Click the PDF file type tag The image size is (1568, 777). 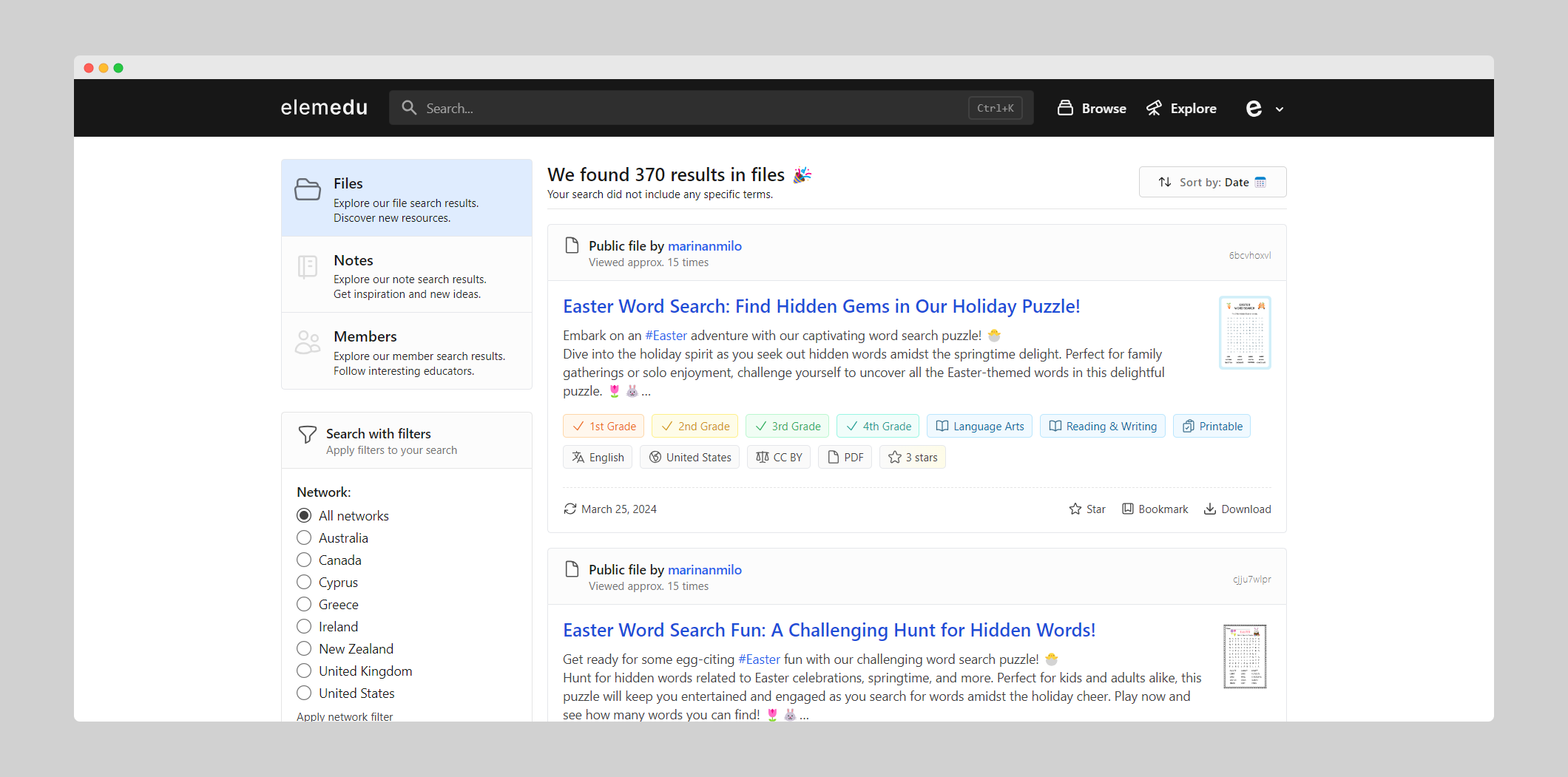[x=845, y=458]
